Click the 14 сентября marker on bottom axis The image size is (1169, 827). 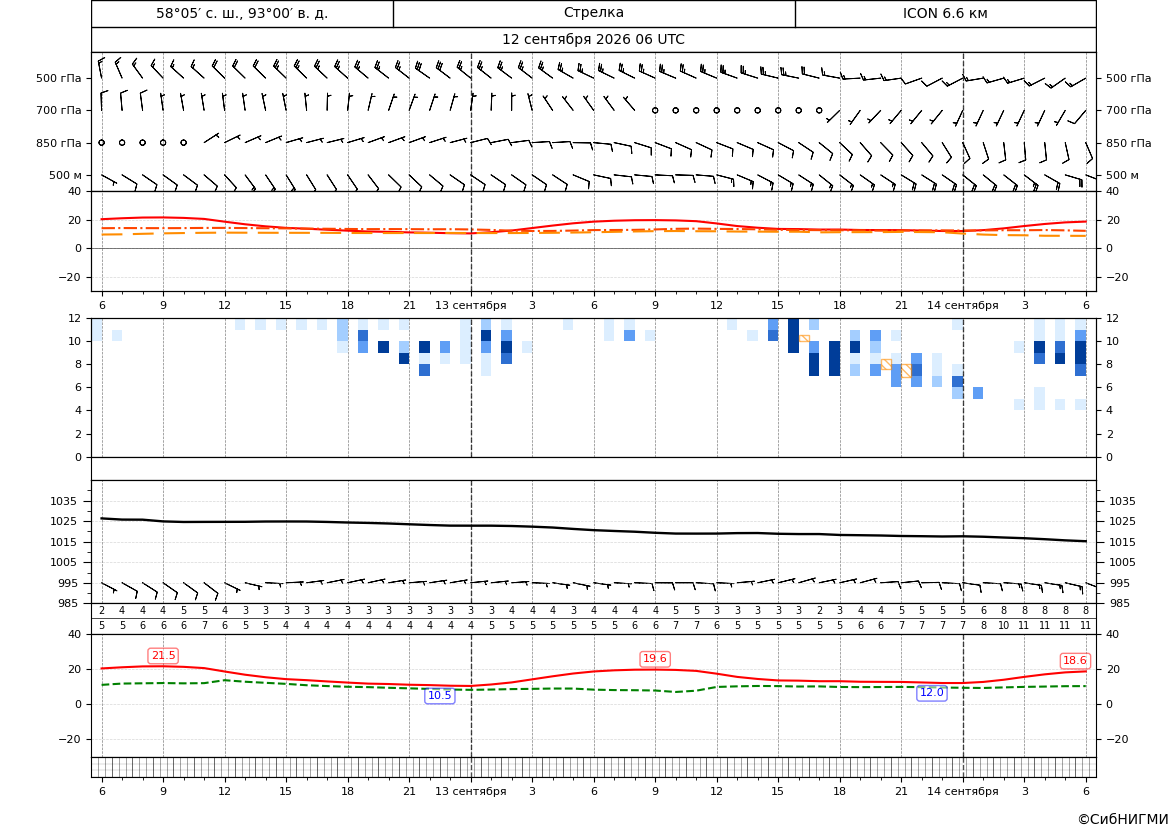[962, 791]
